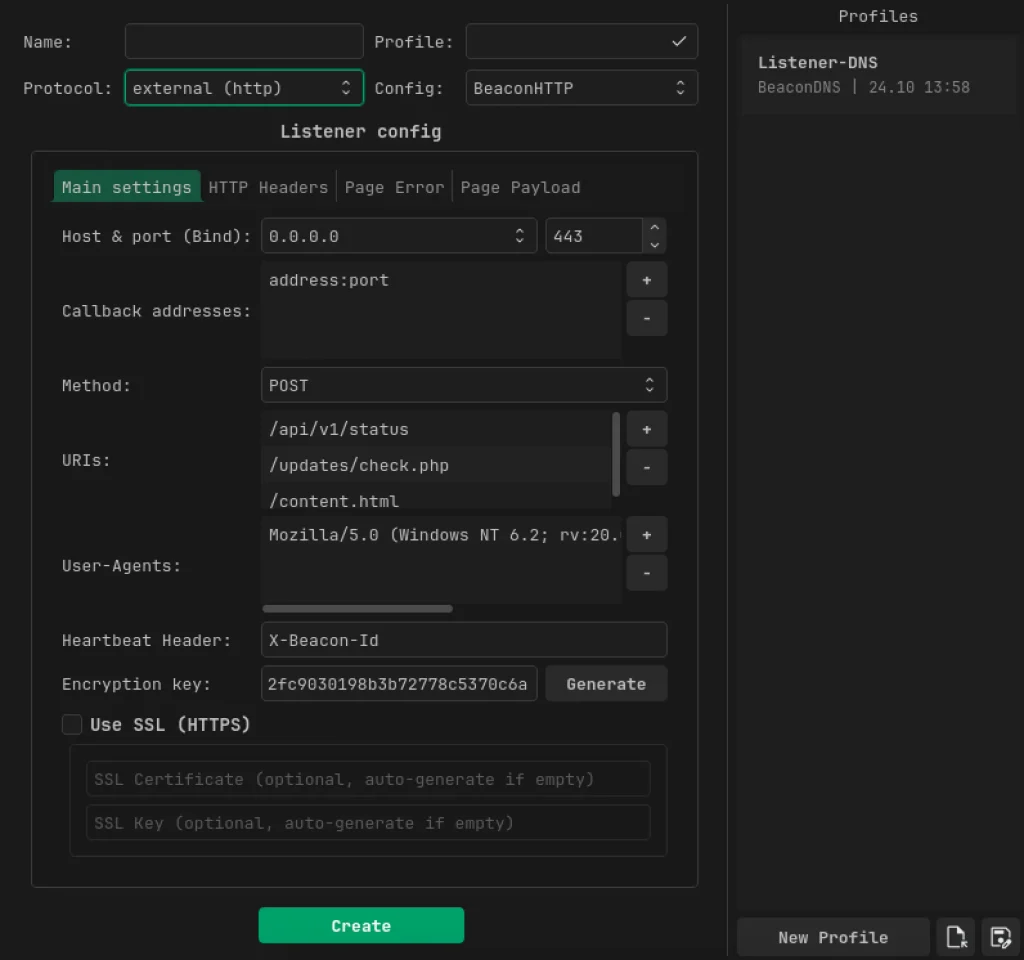Add a new URI with plus

pyautogui.click(x=647, y=429)
